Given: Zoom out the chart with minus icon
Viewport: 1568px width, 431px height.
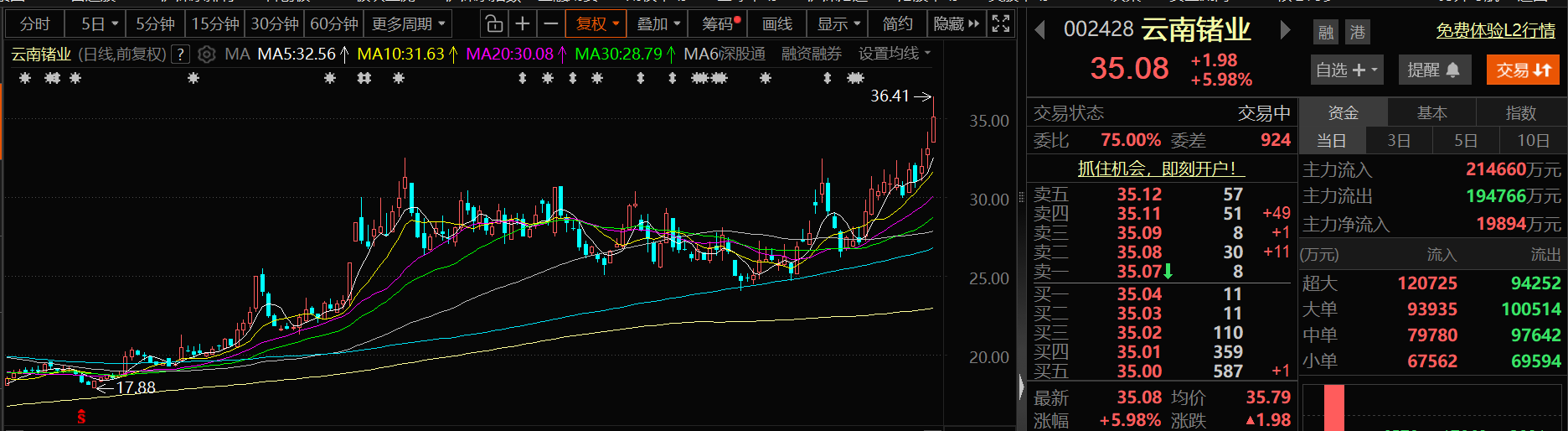Looking at the screenshot, I should [x=550, y=24].
